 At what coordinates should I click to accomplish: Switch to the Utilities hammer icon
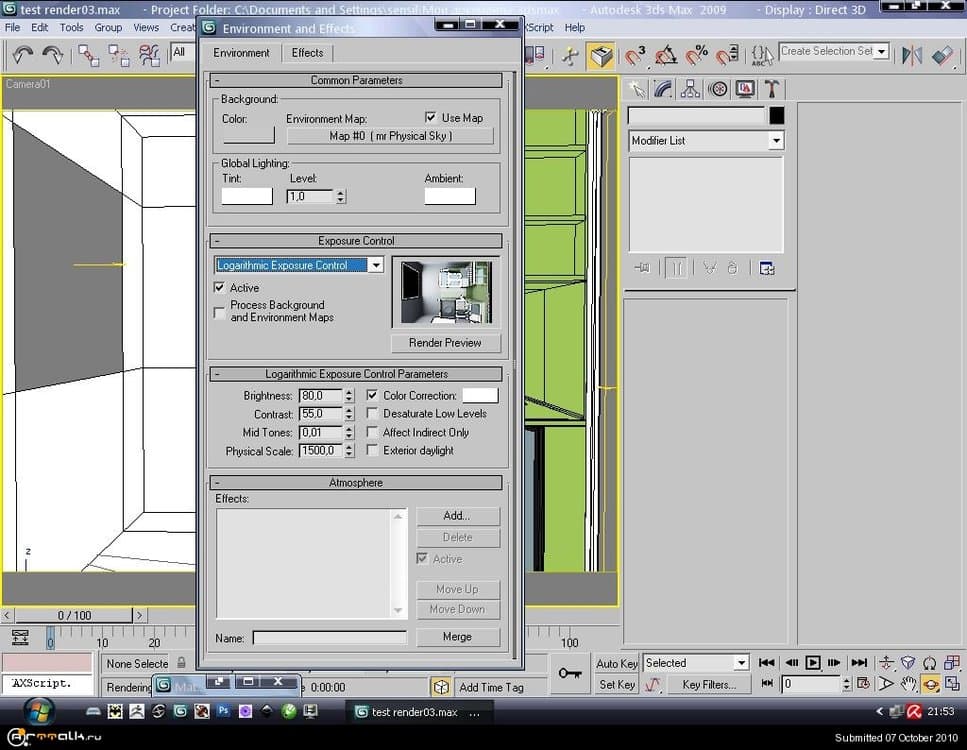tap(773, 89)
